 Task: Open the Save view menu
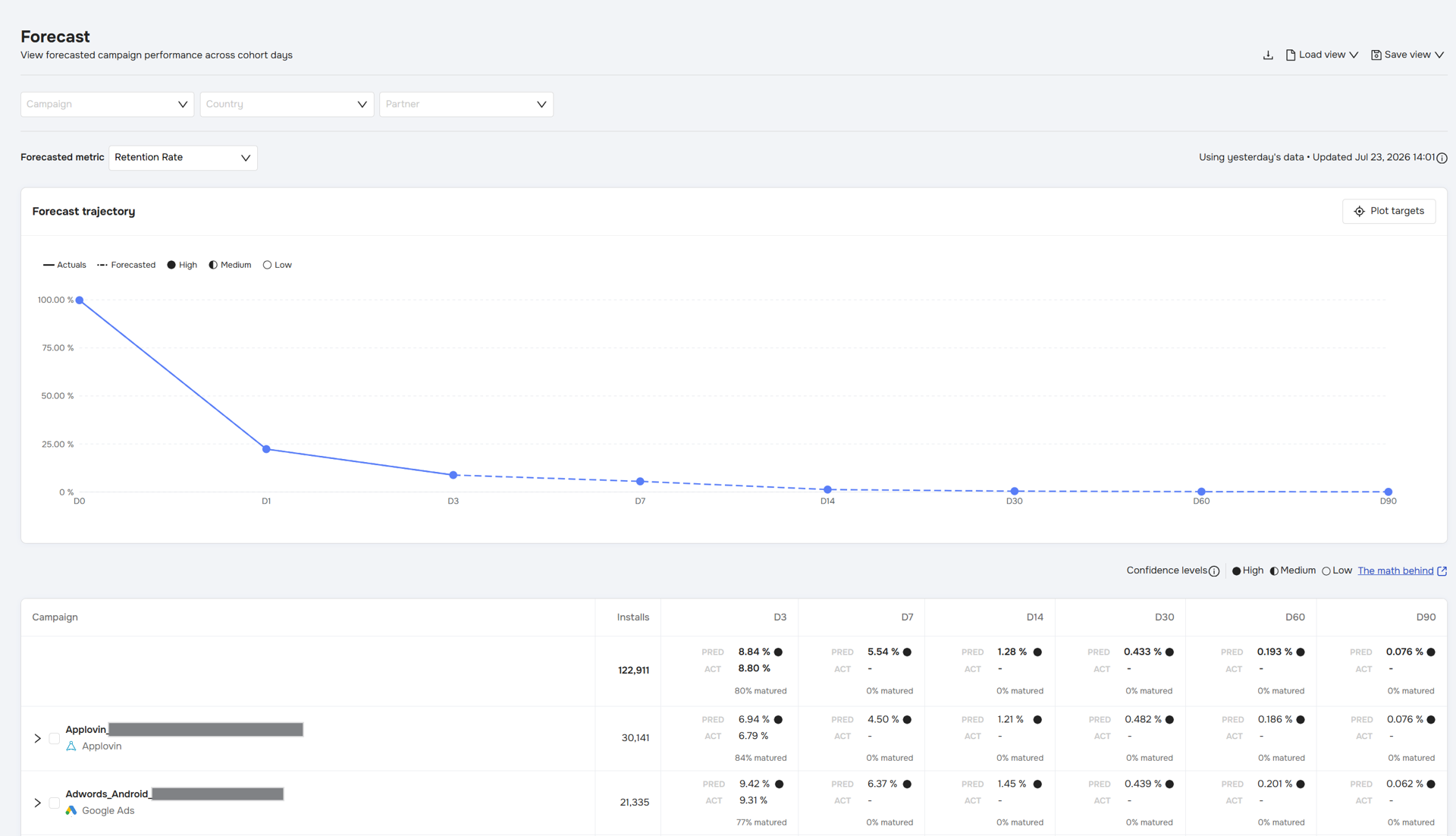point(1407,55)
